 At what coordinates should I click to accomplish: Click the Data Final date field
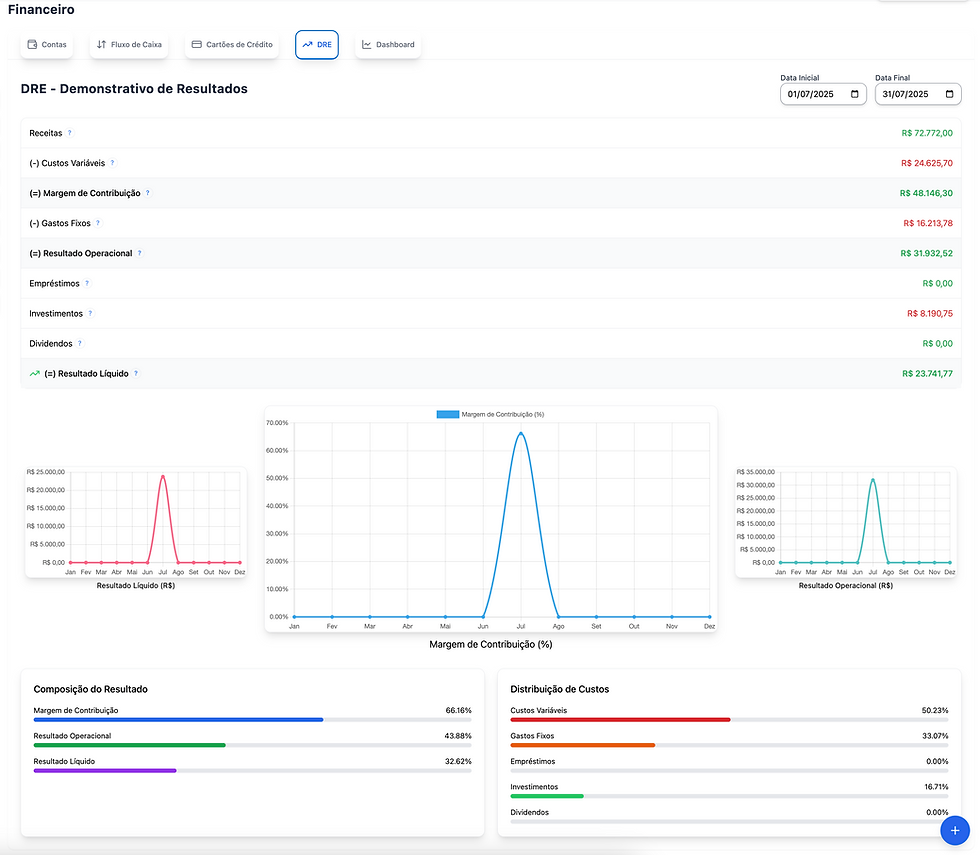tap(918, 94)
